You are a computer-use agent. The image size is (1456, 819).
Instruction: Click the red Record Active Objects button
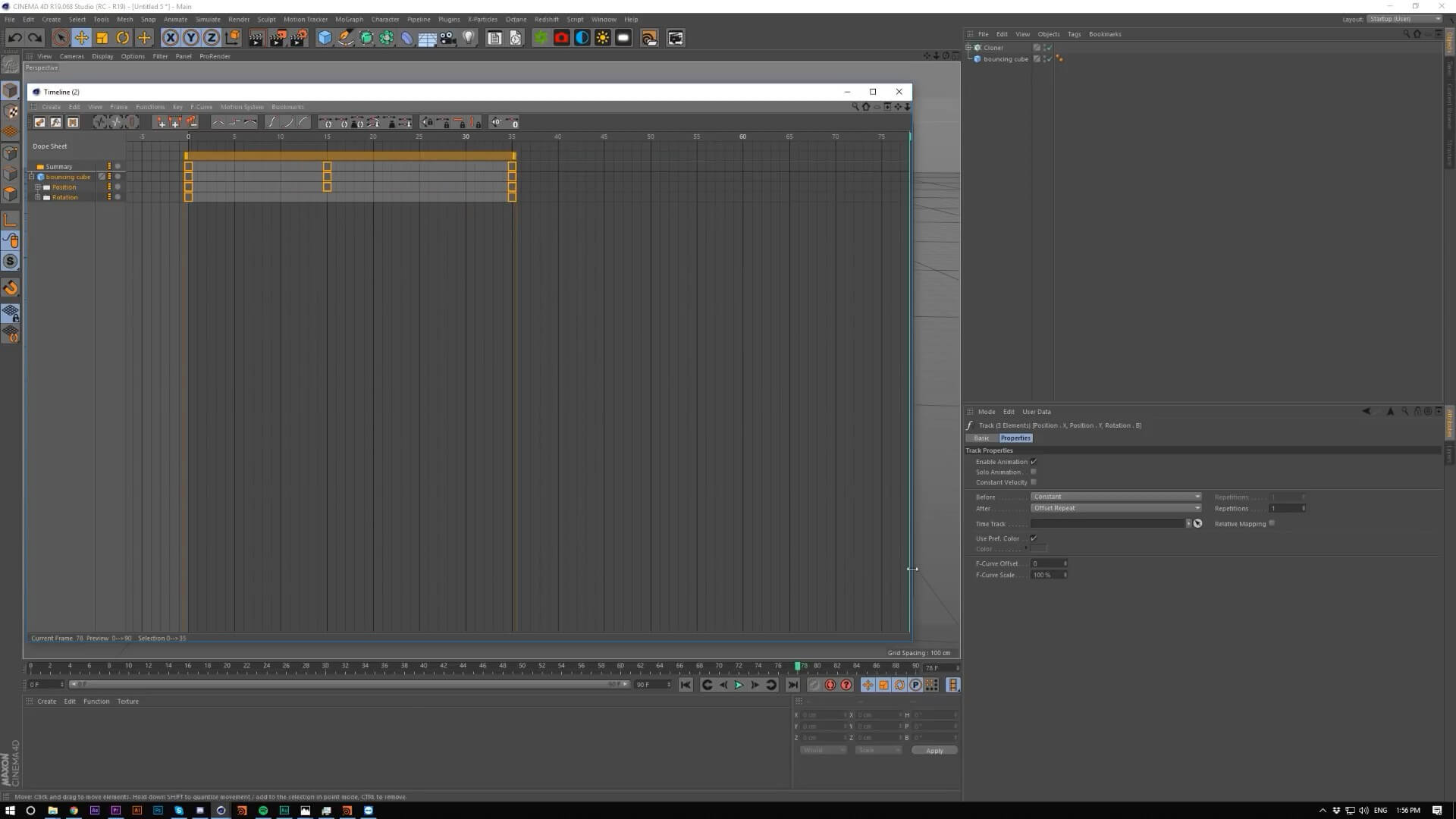(x=830, y=685)
